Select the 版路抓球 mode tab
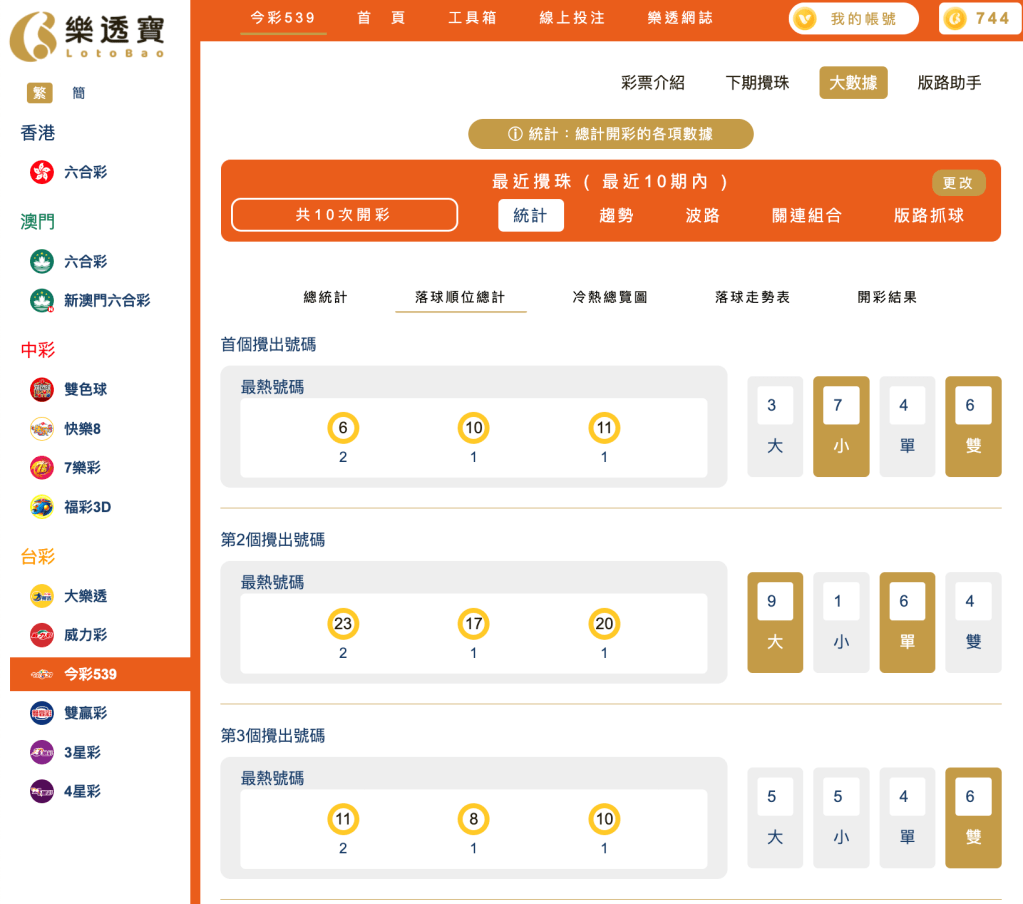The width and height of the screenshot is (1023, 904). [x=929, y=215]
